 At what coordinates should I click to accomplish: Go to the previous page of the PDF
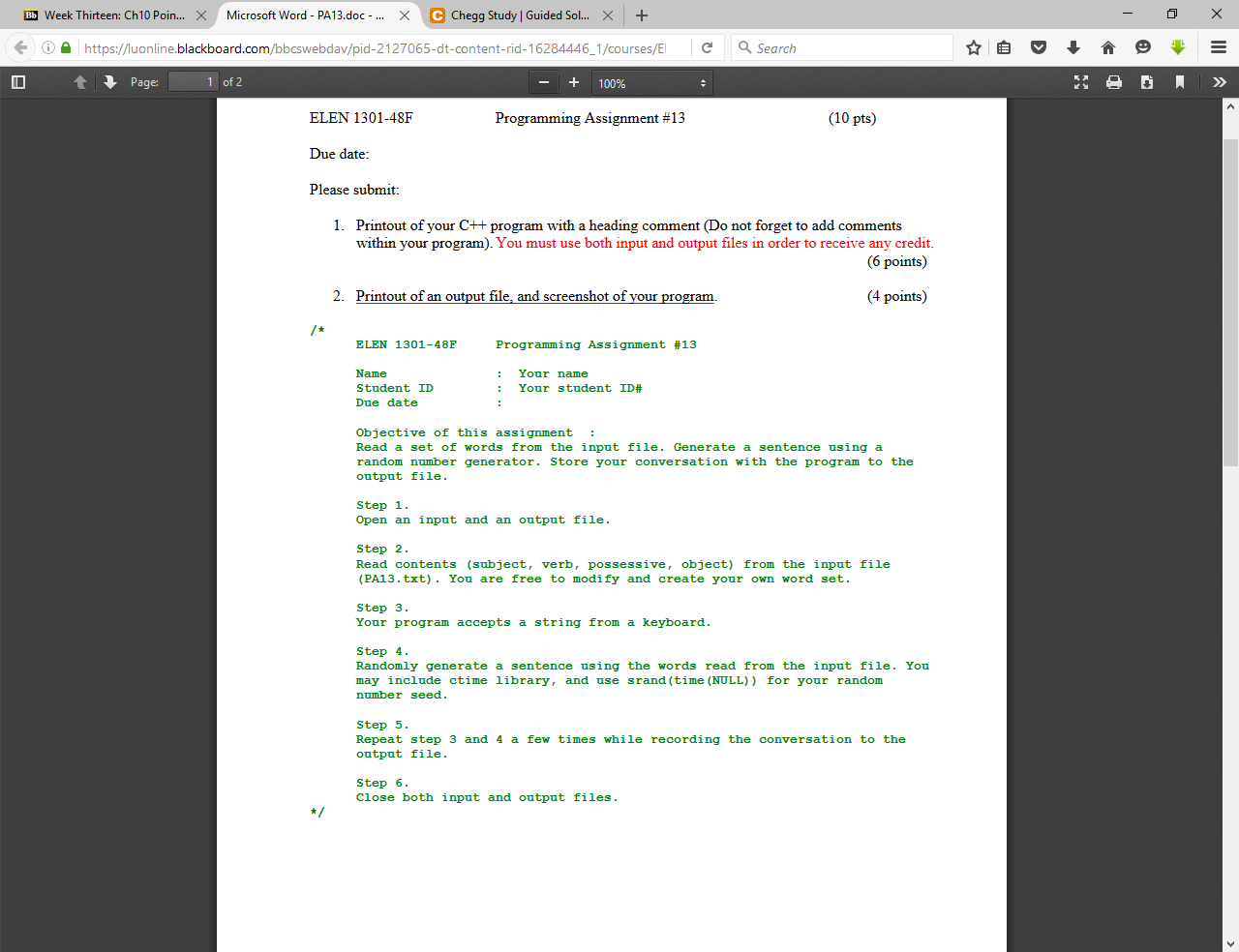point(80,82)
